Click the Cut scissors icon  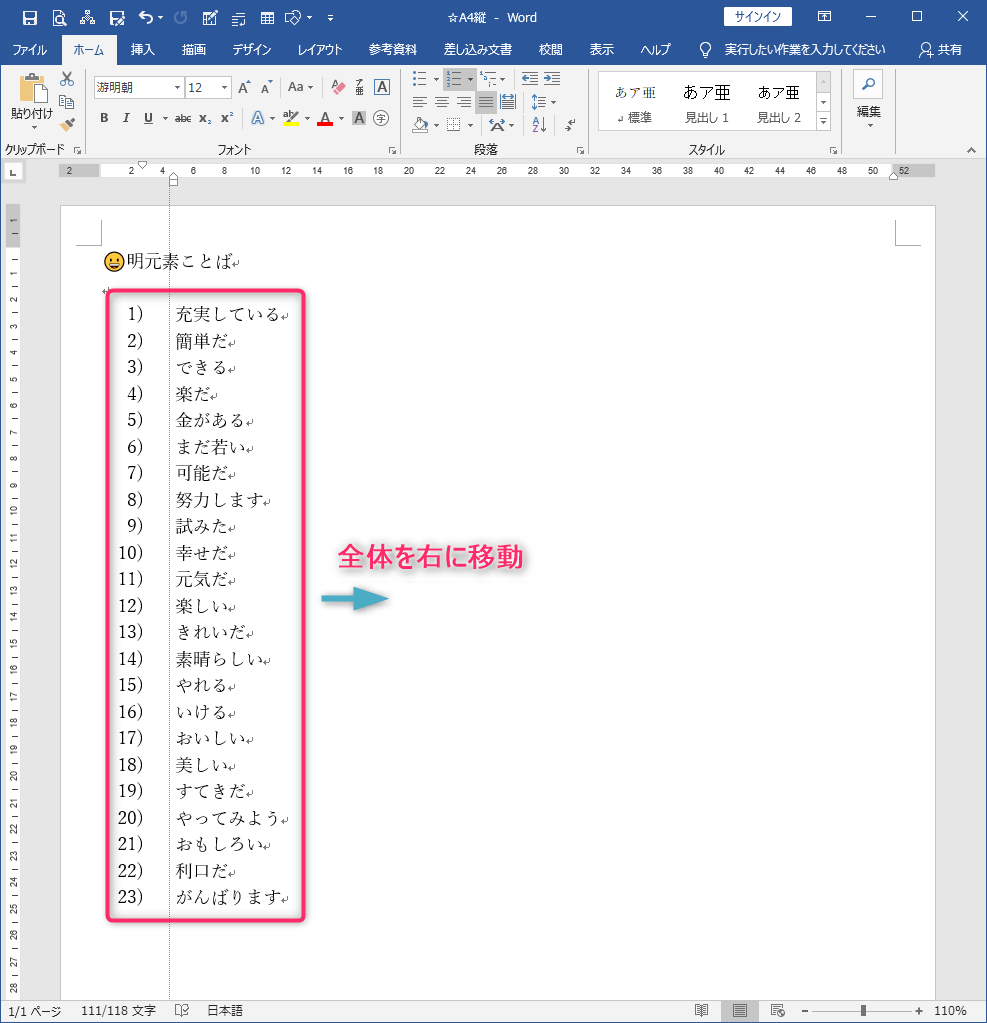click(x=67, y=79)
